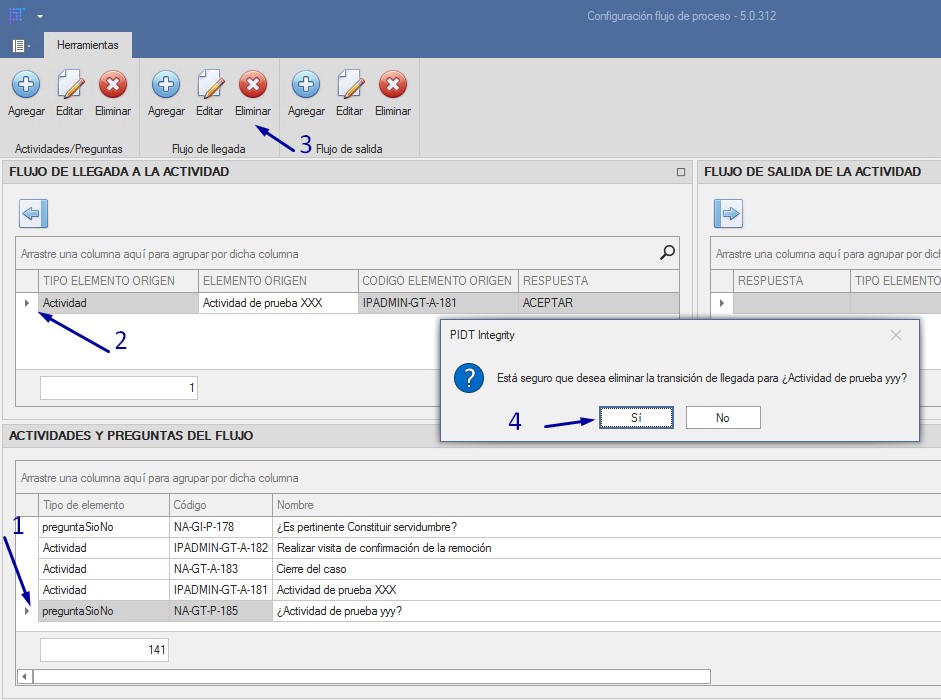Click the right arrow icon in Flujo de salida
This screenshot has width=941, height=700.
point(728,213)
